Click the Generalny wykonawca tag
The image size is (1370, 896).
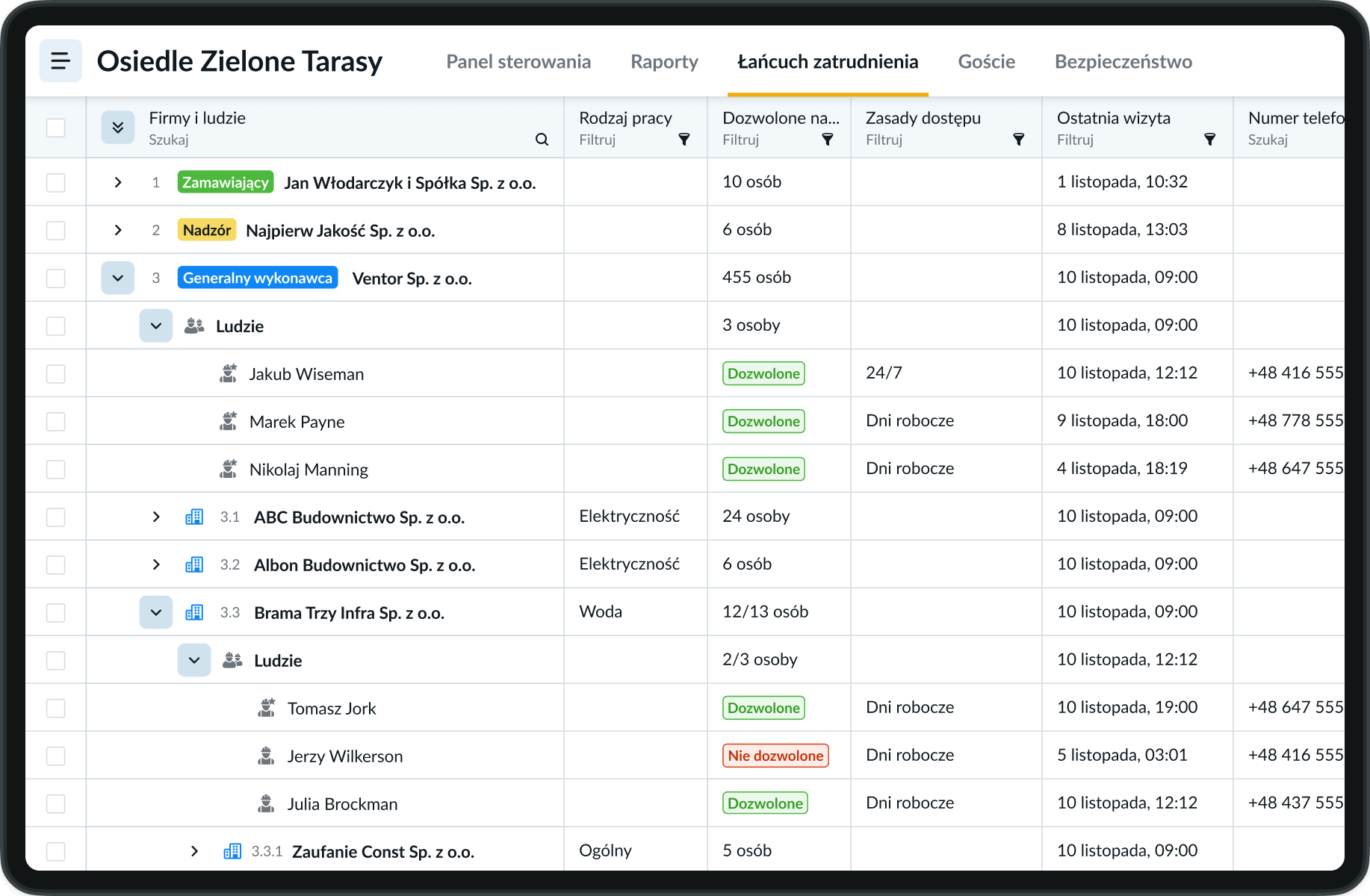(258, 278)
